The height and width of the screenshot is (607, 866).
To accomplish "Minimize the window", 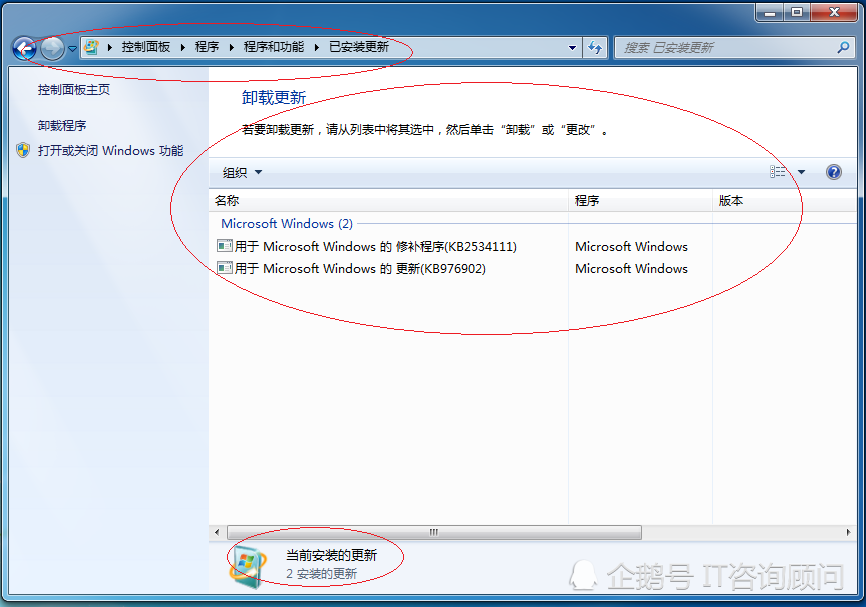I will click(770, 12).
